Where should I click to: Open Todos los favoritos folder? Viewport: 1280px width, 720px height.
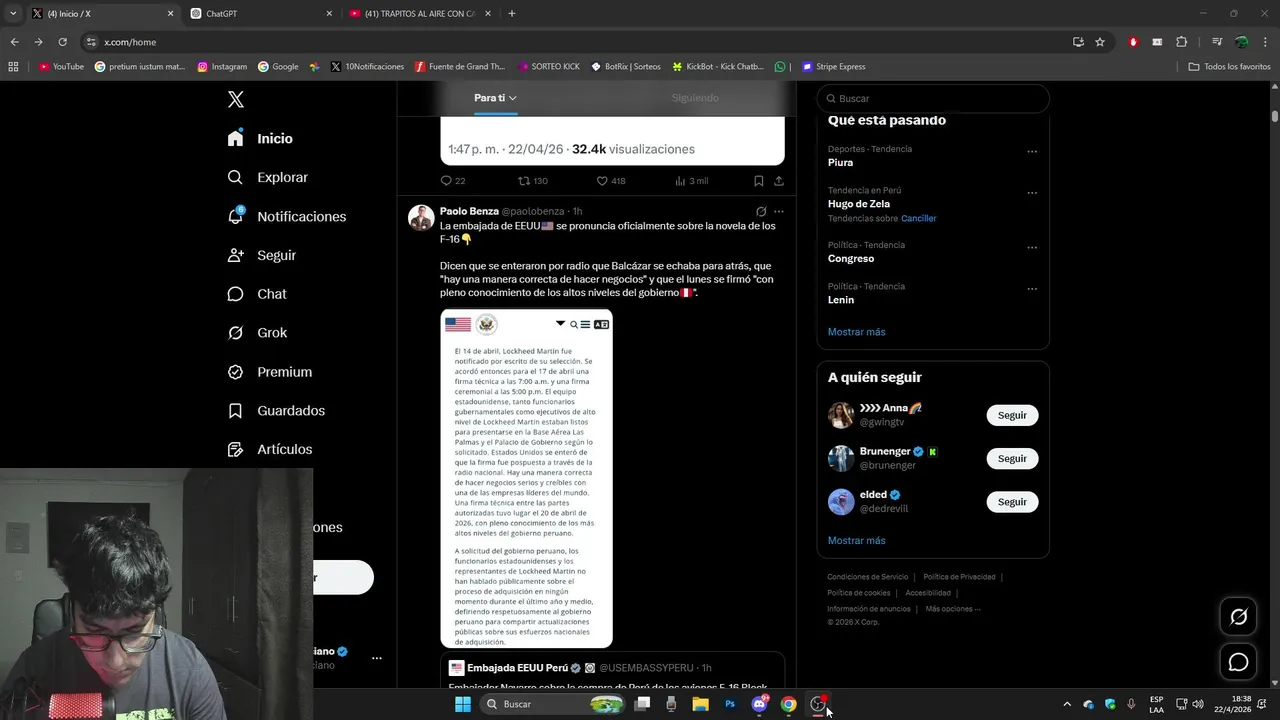pos(1230,67)
